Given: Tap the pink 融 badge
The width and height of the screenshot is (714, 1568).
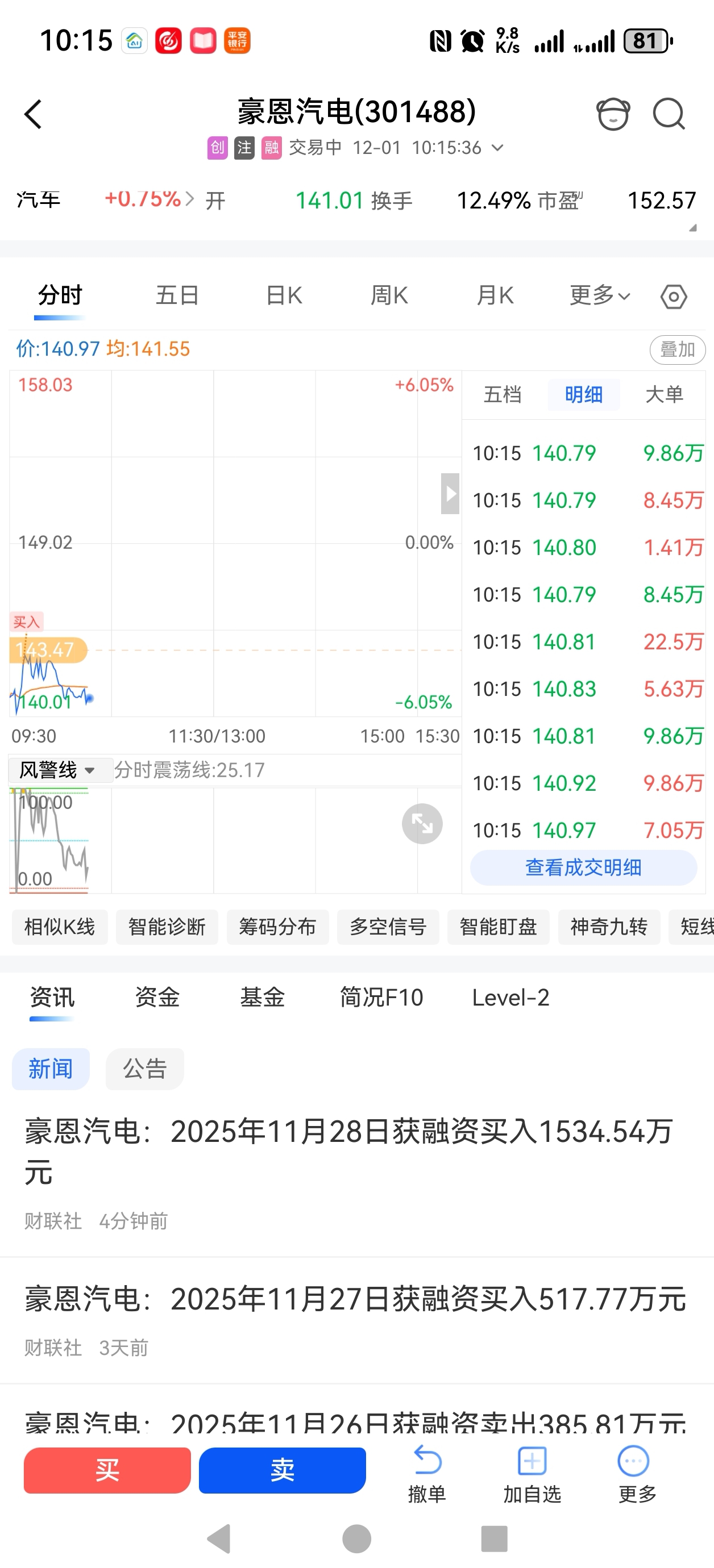Looking at the screenshot, I should [271, 148].
